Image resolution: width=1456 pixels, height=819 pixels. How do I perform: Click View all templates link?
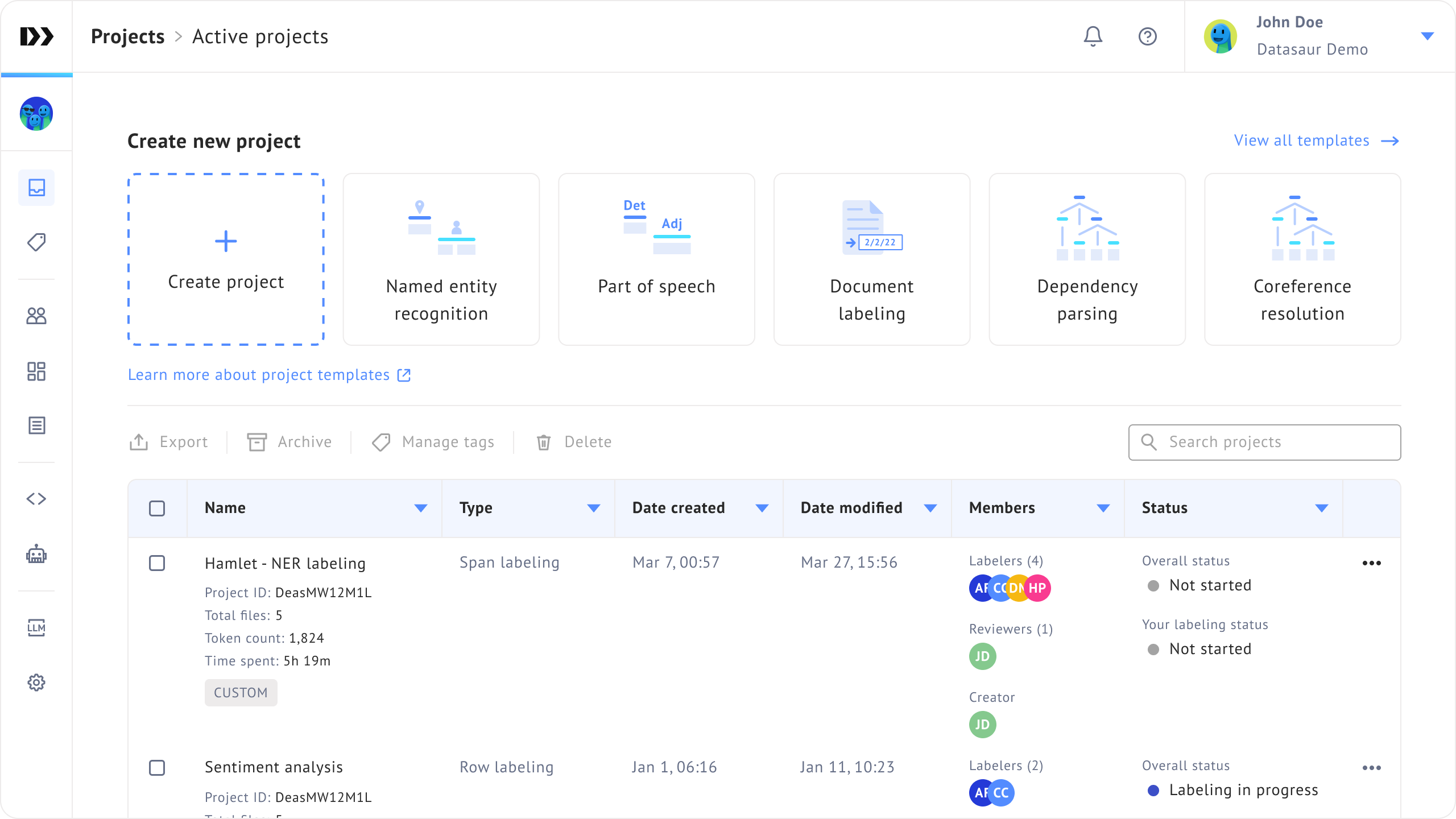[1316, 140]
